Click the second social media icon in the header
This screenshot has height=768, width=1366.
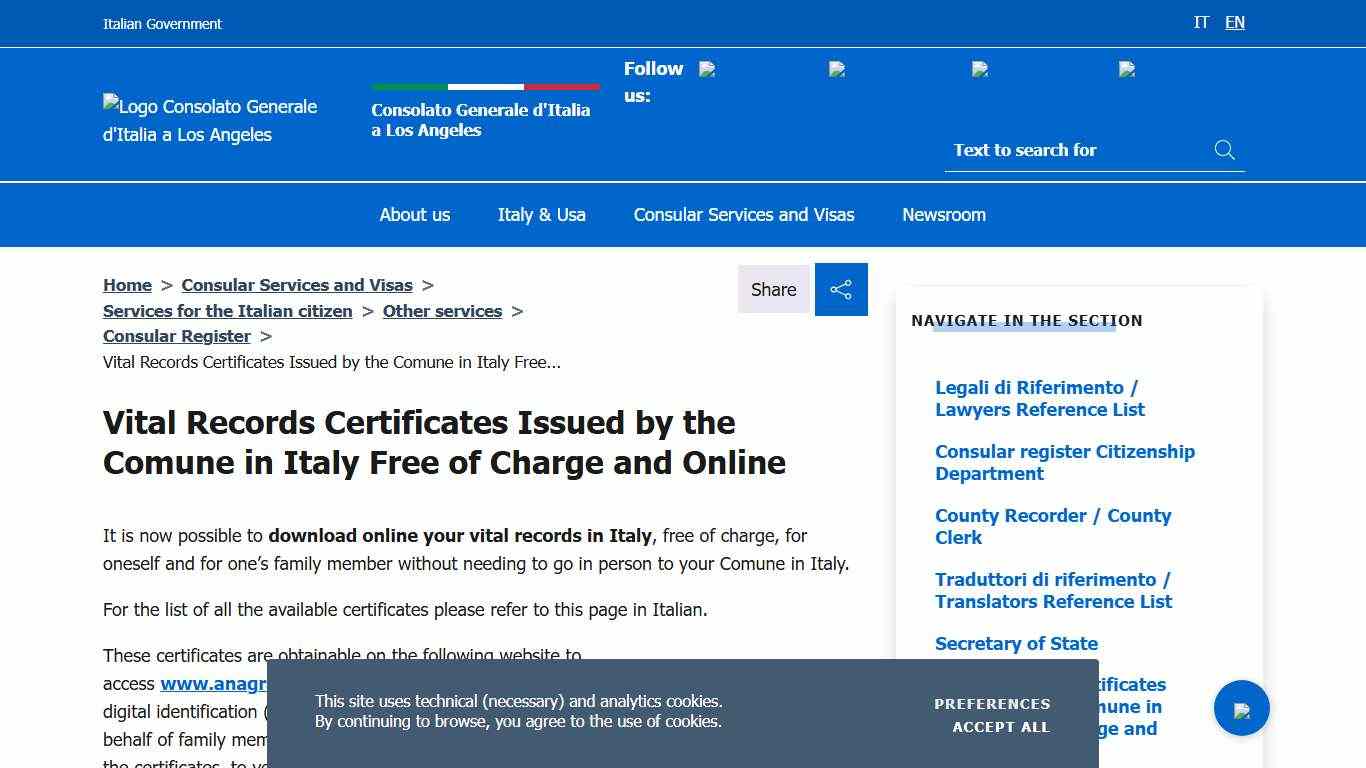click(836, 69)
